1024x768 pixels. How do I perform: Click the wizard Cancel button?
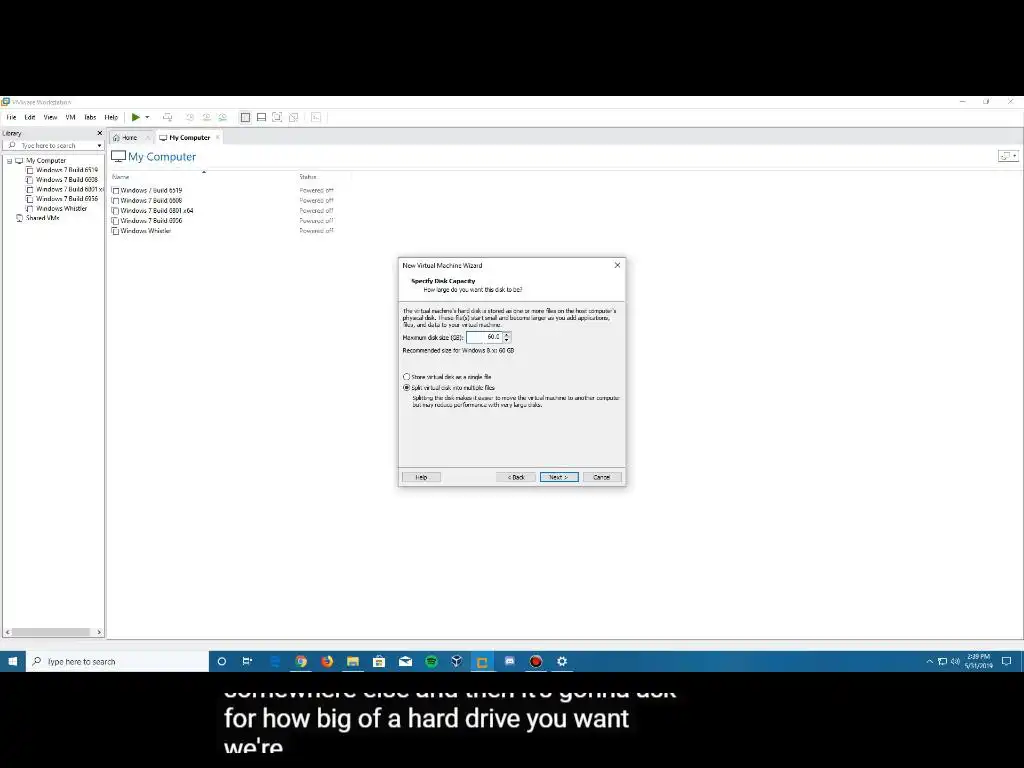tap(601, 477)
